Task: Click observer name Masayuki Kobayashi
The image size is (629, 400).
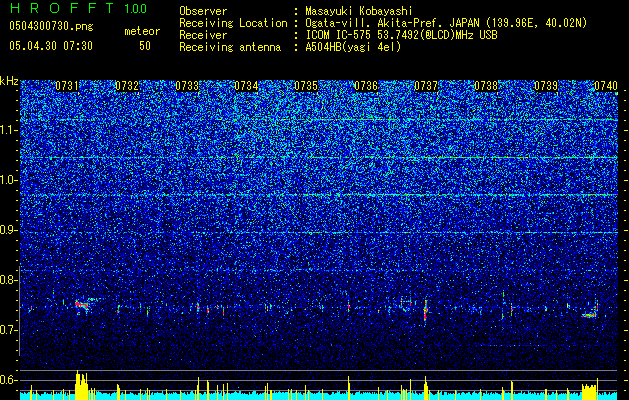Action: (359, 11)
